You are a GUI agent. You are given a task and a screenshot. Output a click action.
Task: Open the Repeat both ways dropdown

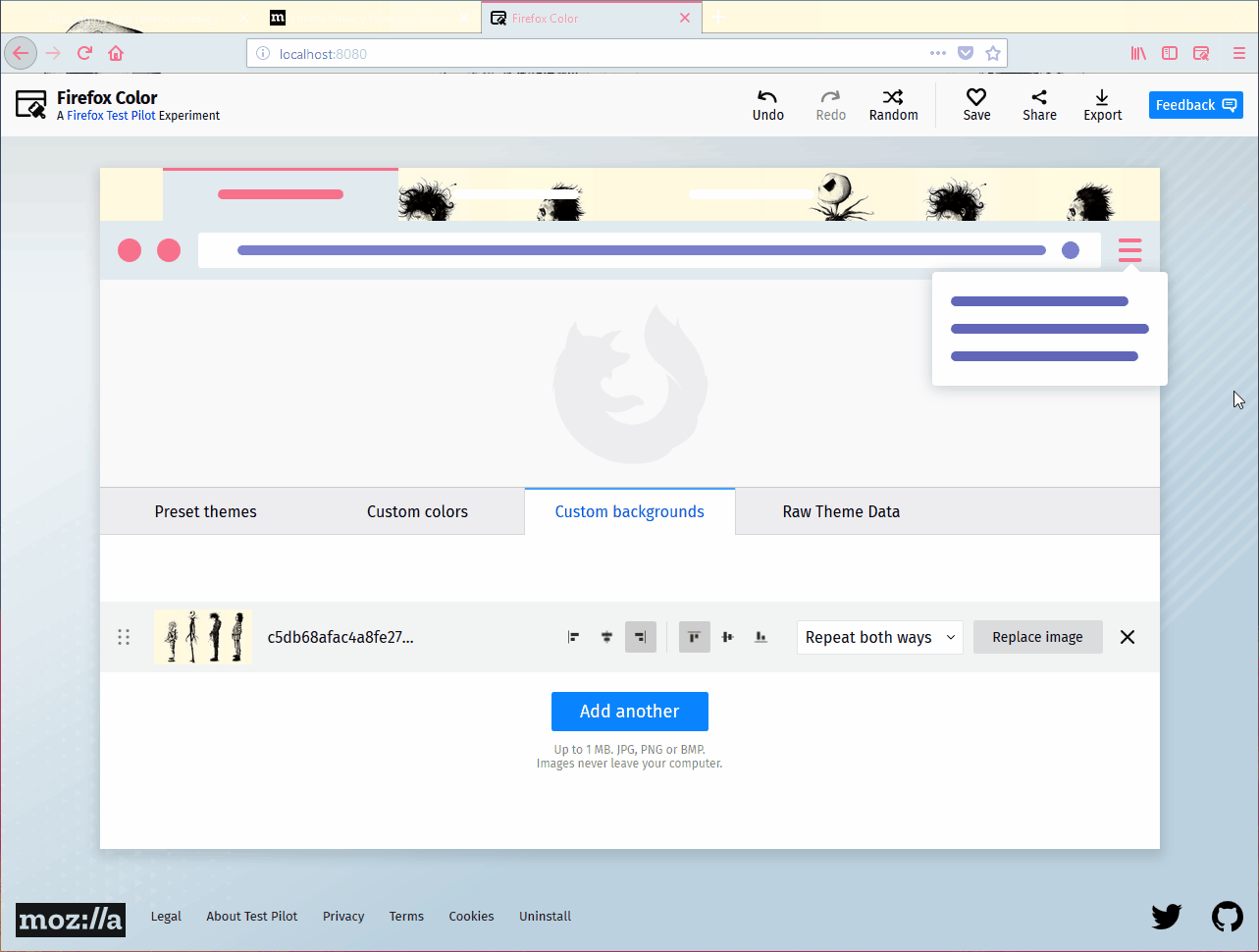[x=880, y=637]
